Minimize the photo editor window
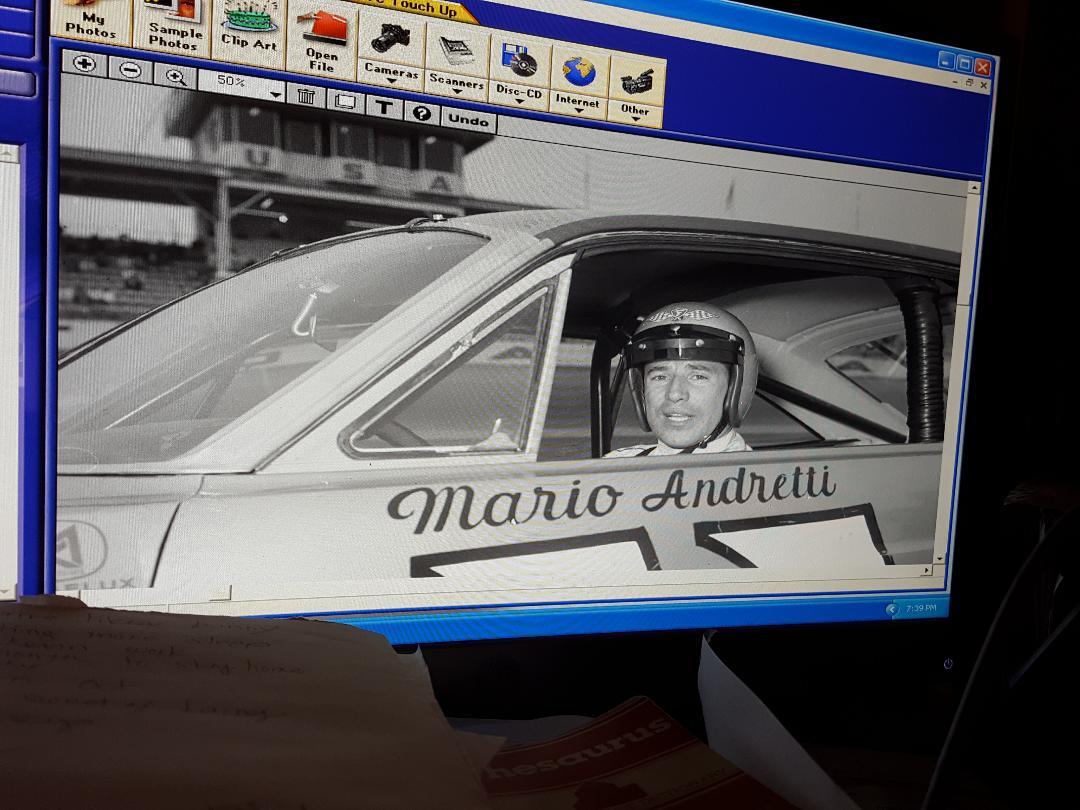This screenshot has height=810, width=1080. pyautogui.click(x=946, y=60)
